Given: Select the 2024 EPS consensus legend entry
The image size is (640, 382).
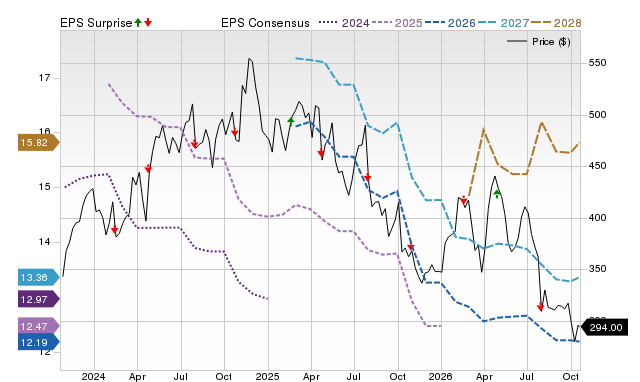Looking at the screenshot, I should pos(344,23).
